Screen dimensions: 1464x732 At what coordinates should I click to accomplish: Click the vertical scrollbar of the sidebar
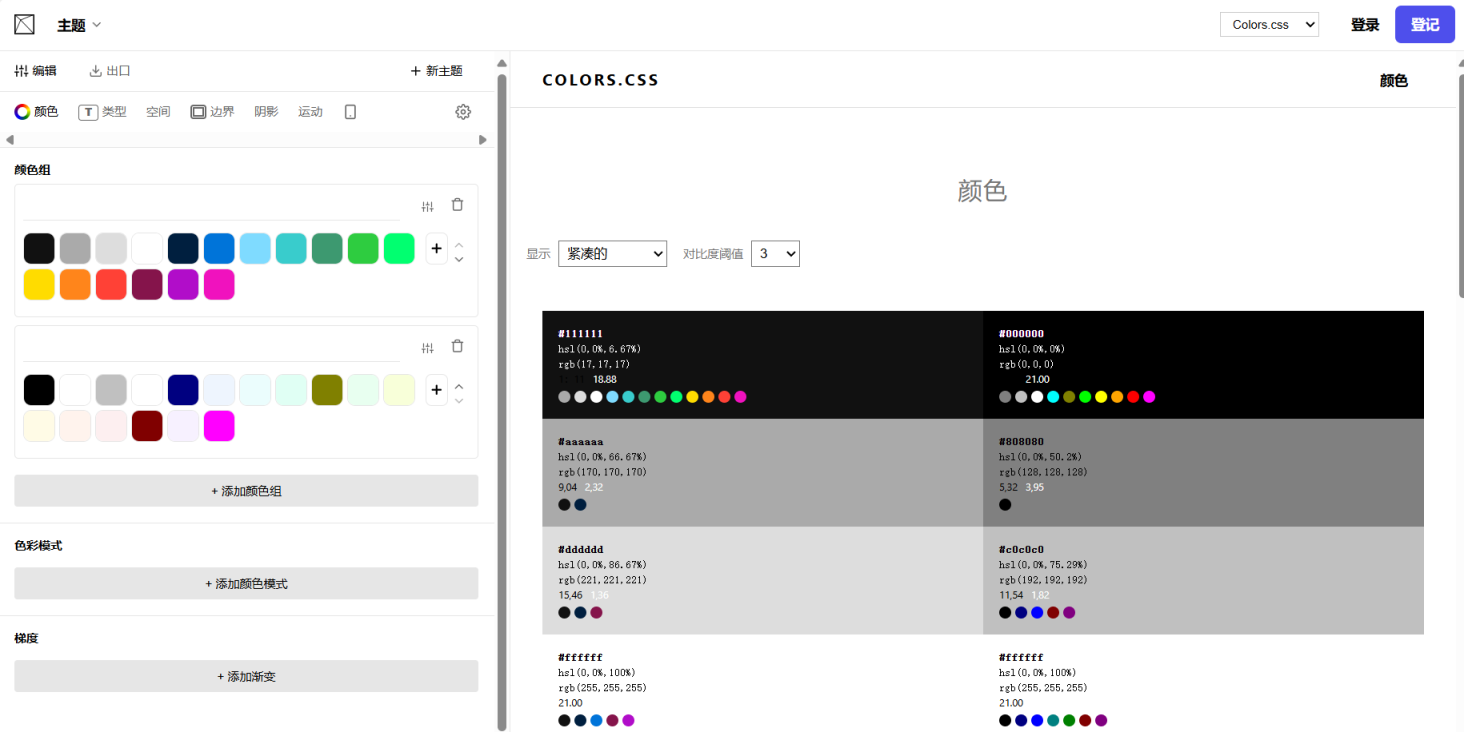500,400
